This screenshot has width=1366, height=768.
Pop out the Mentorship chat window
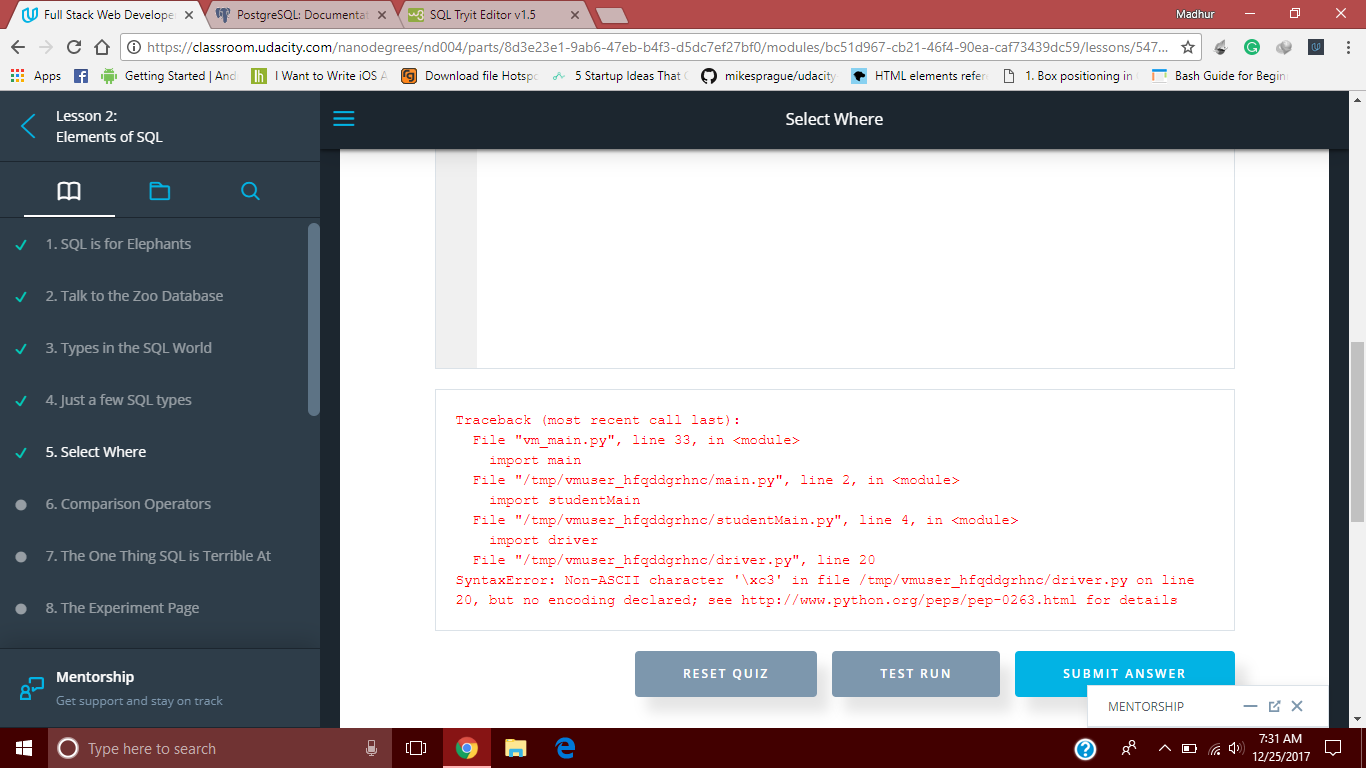[x=1274, y=706]
